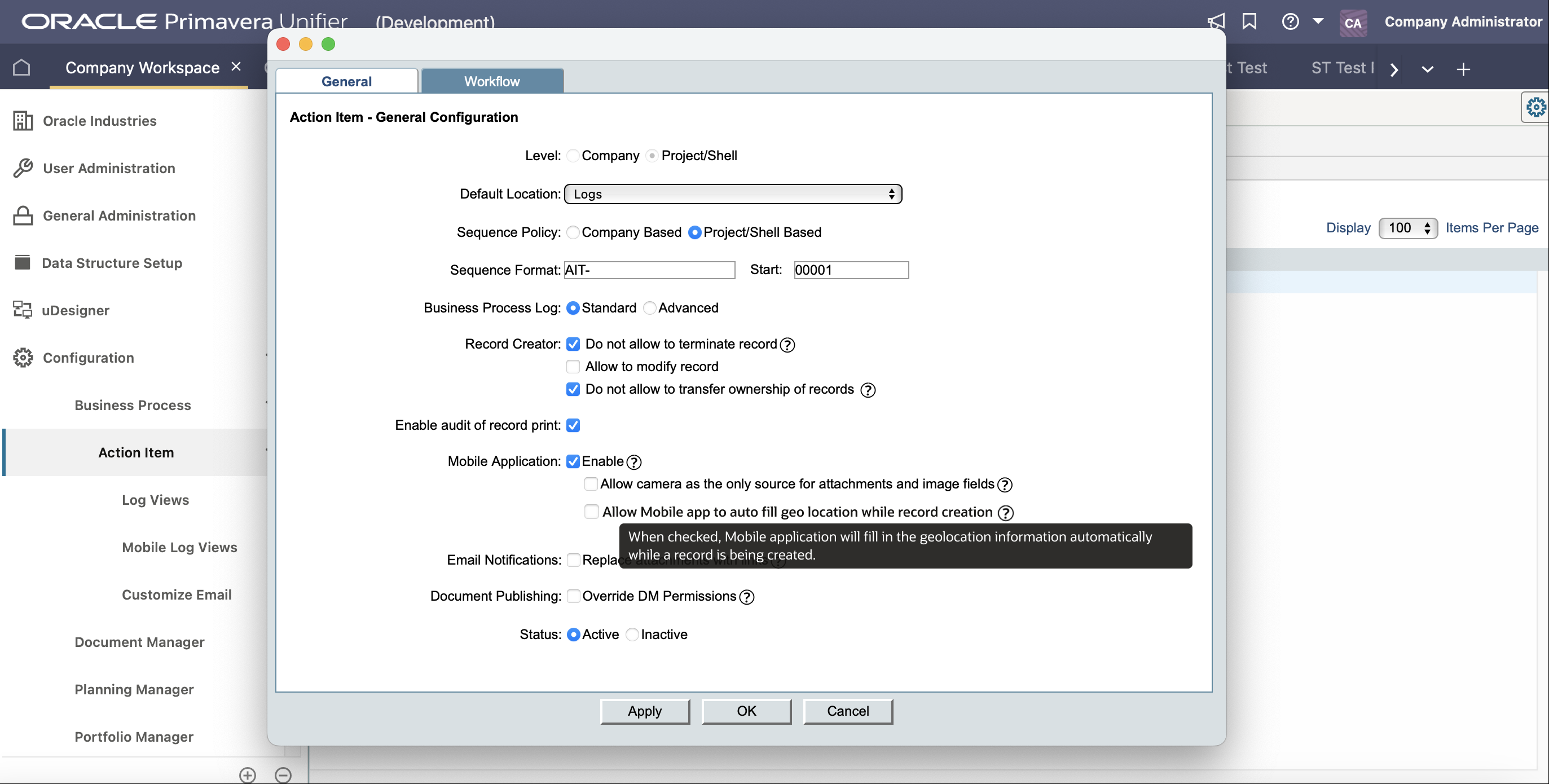Image resolution: width=1549 pixels, height=784 pixels.
Task: Open settings gear icon at right edge
Action: pyautogui.click(x=1535, y=108)
